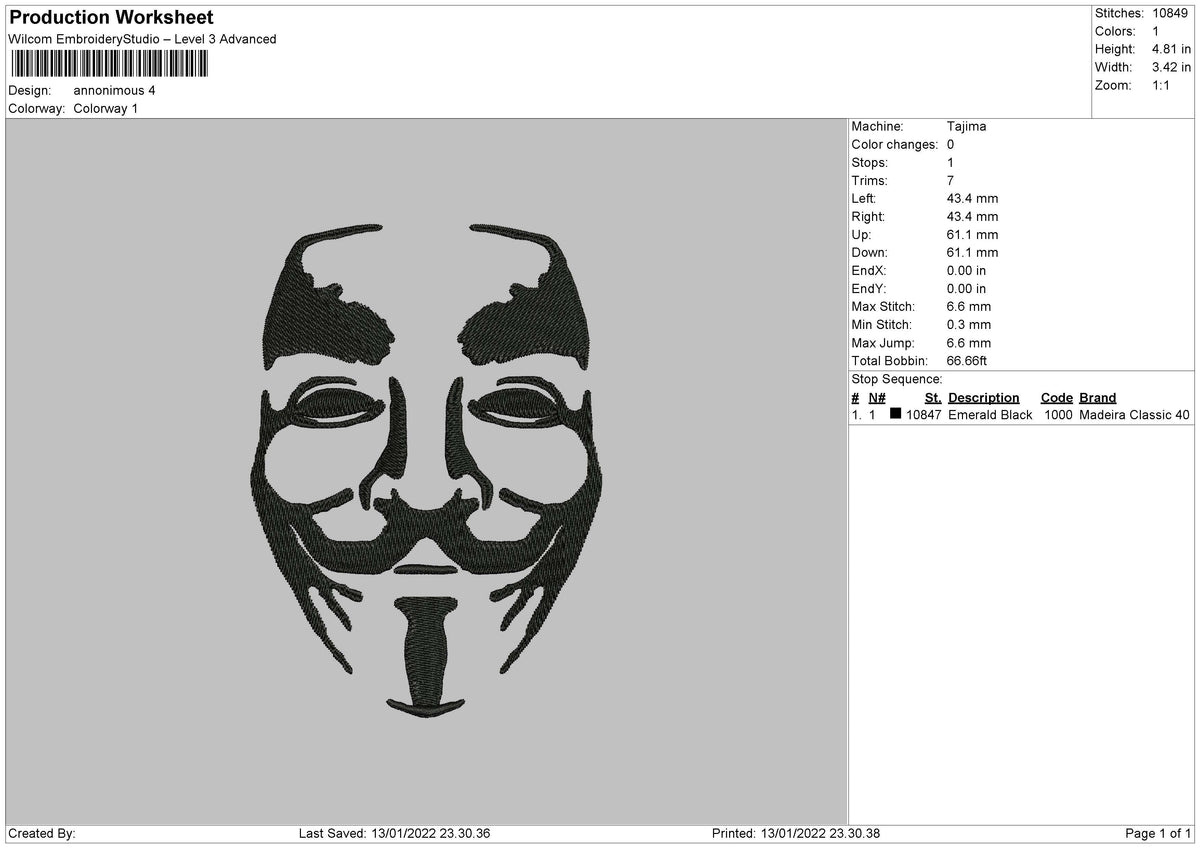Click the Left value 43.4 mm
Image resolution: width=1200 pixels, height=848 pixels.
[x=972, y=198]
